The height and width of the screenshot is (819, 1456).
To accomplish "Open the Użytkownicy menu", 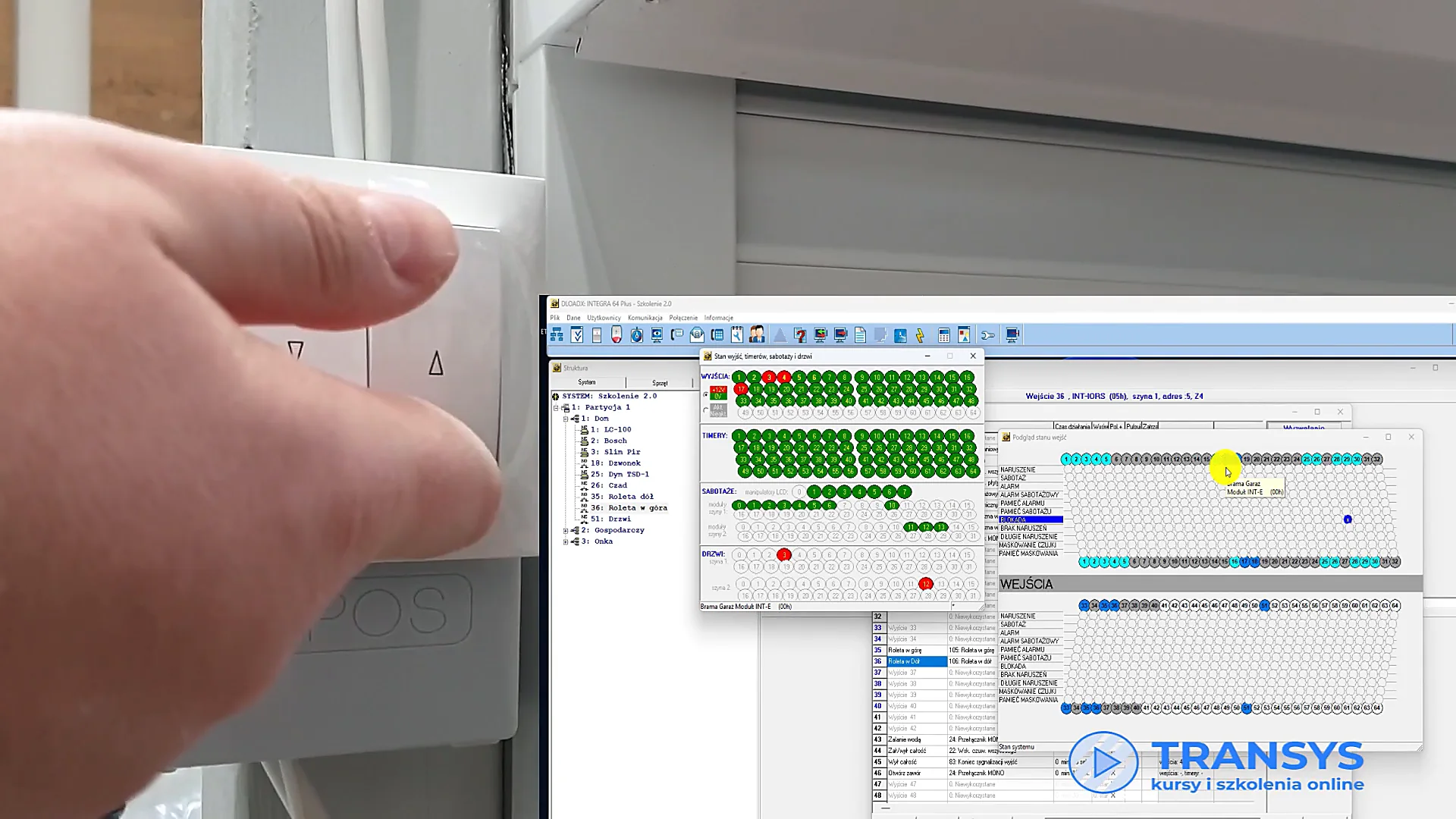I will coord(604,318).
